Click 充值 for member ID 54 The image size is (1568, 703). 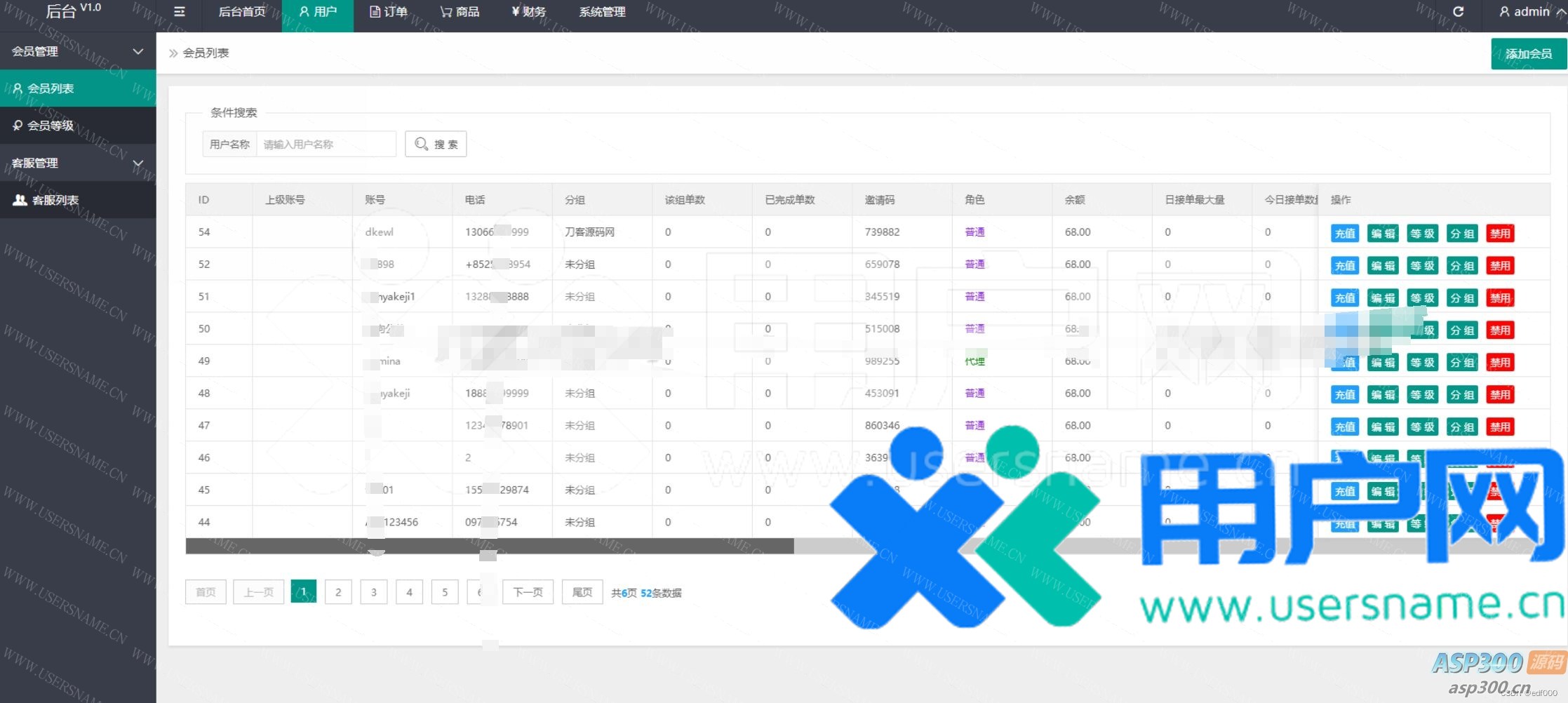(1345, 234)
